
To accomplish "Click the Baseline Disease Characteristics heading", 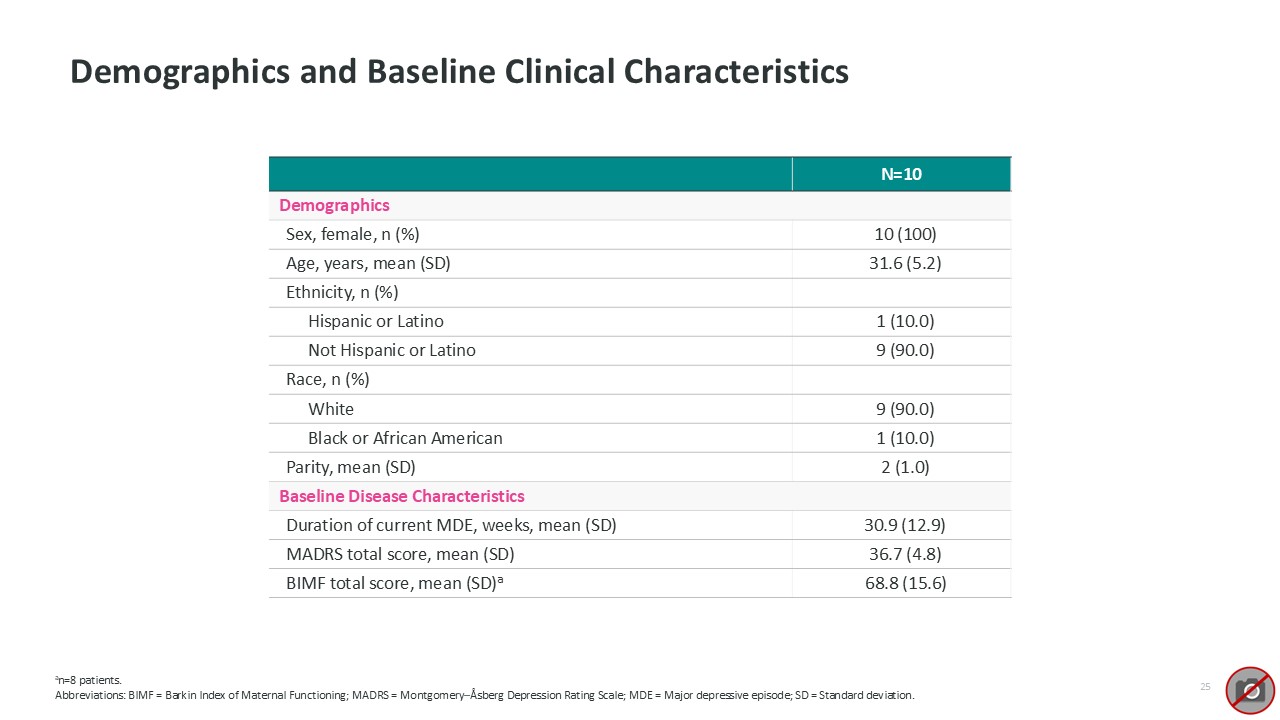I will pos(401,496).
